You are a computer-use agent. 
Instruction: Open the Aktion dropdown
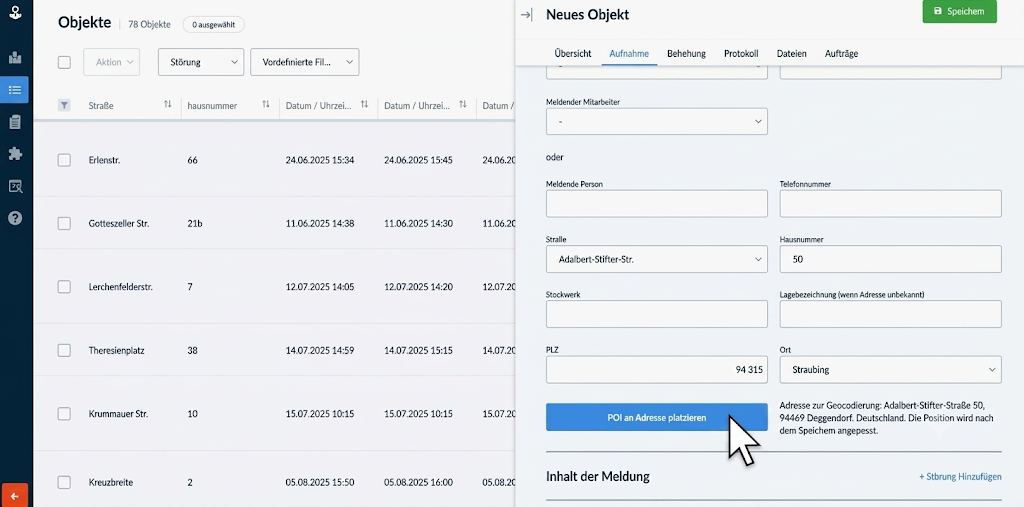pyautogui.click(x=112, y=62)
